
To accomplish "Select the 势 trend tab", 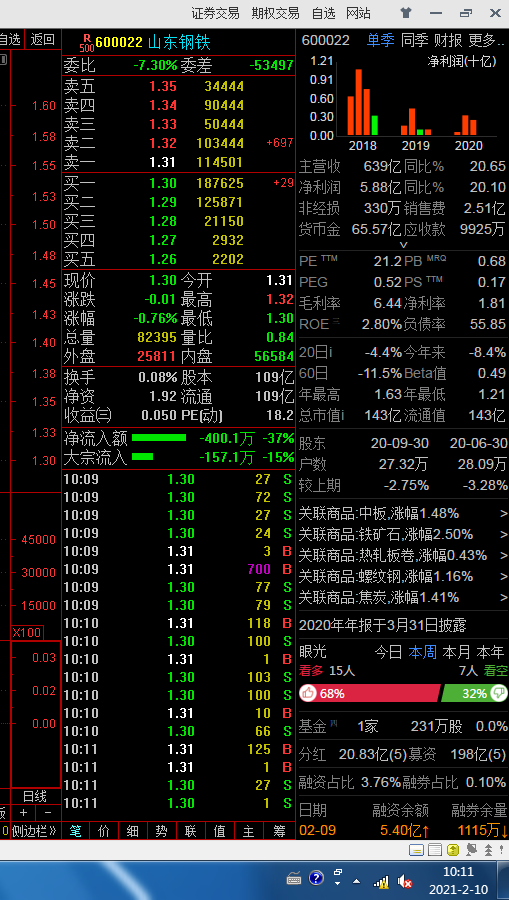I will click(x=162, y=831).
